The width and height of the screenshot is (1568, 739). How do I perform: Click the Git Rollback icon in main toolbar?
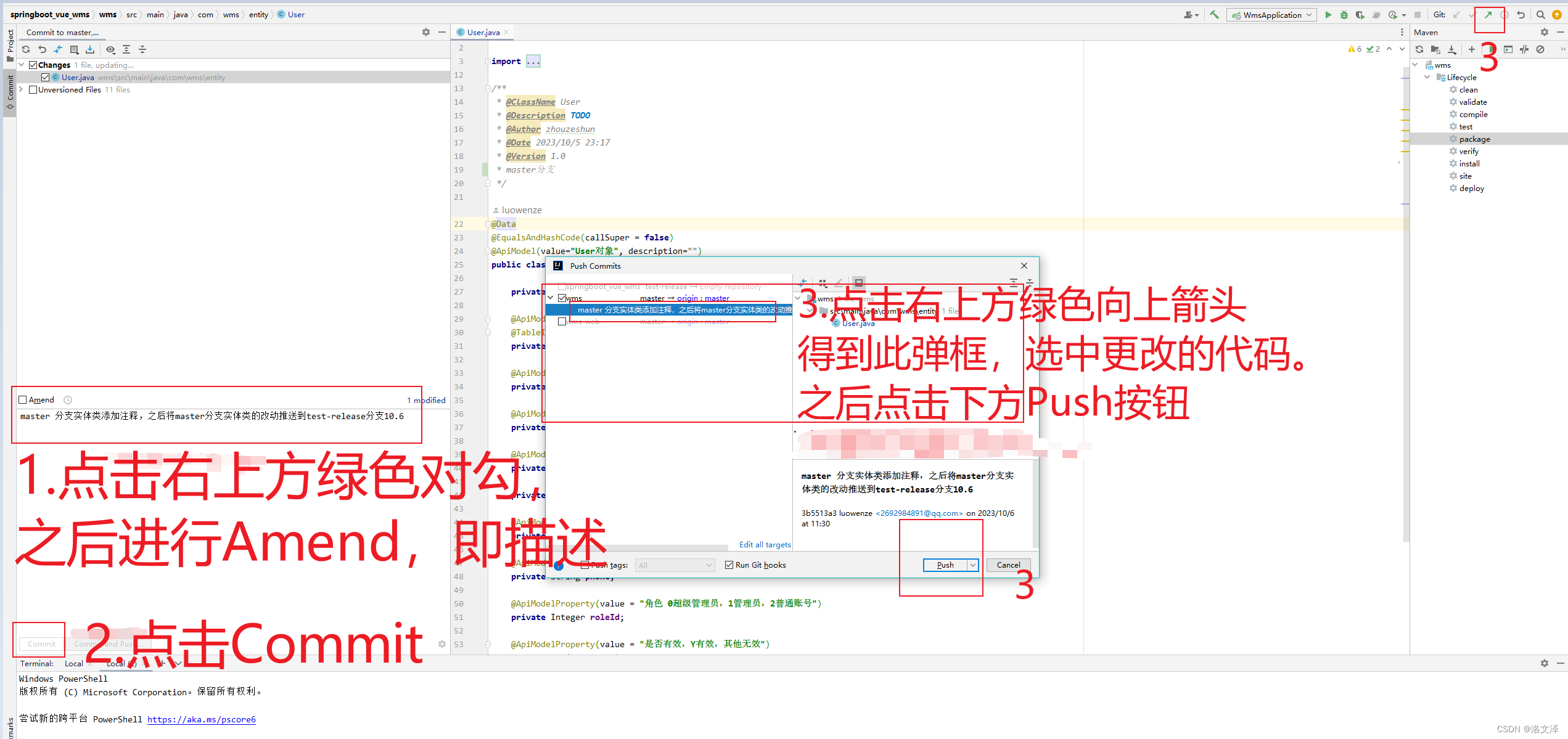tap(1521, 15)
